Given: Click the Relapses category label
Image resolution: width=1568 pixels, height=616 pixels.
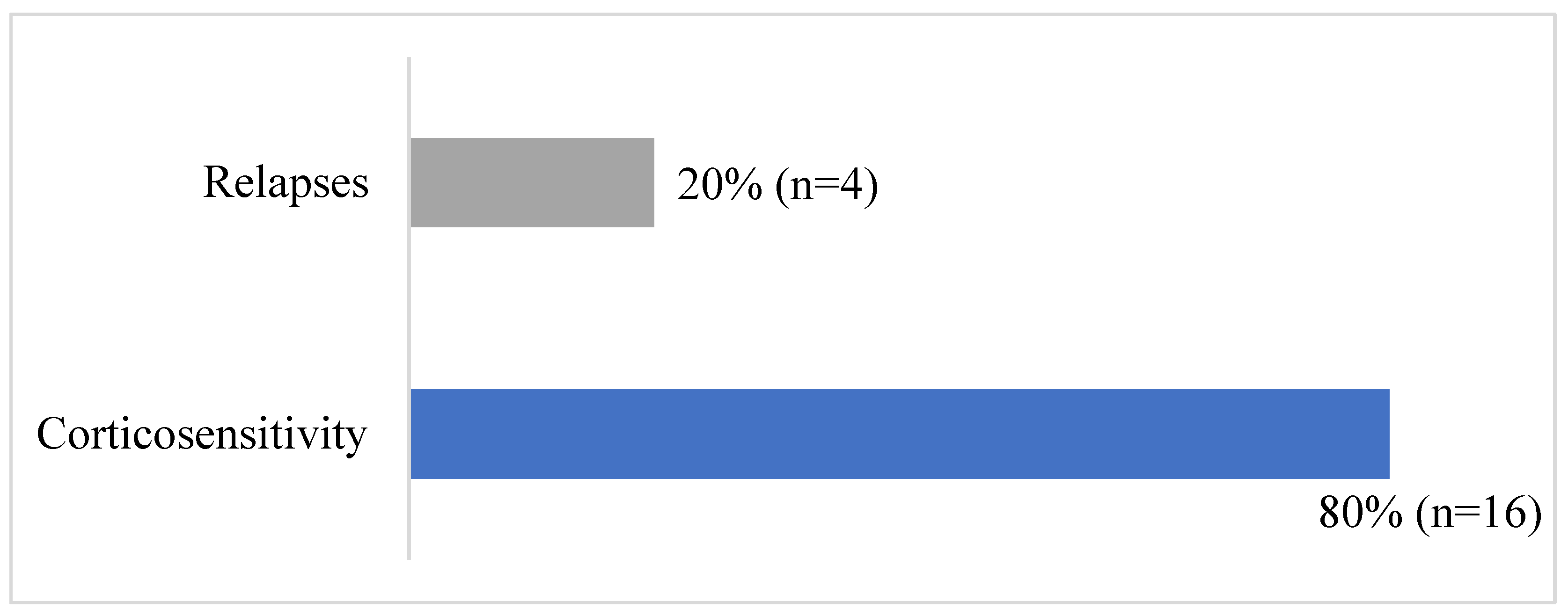Looking at the screenshot, I should tap(286, 182).
